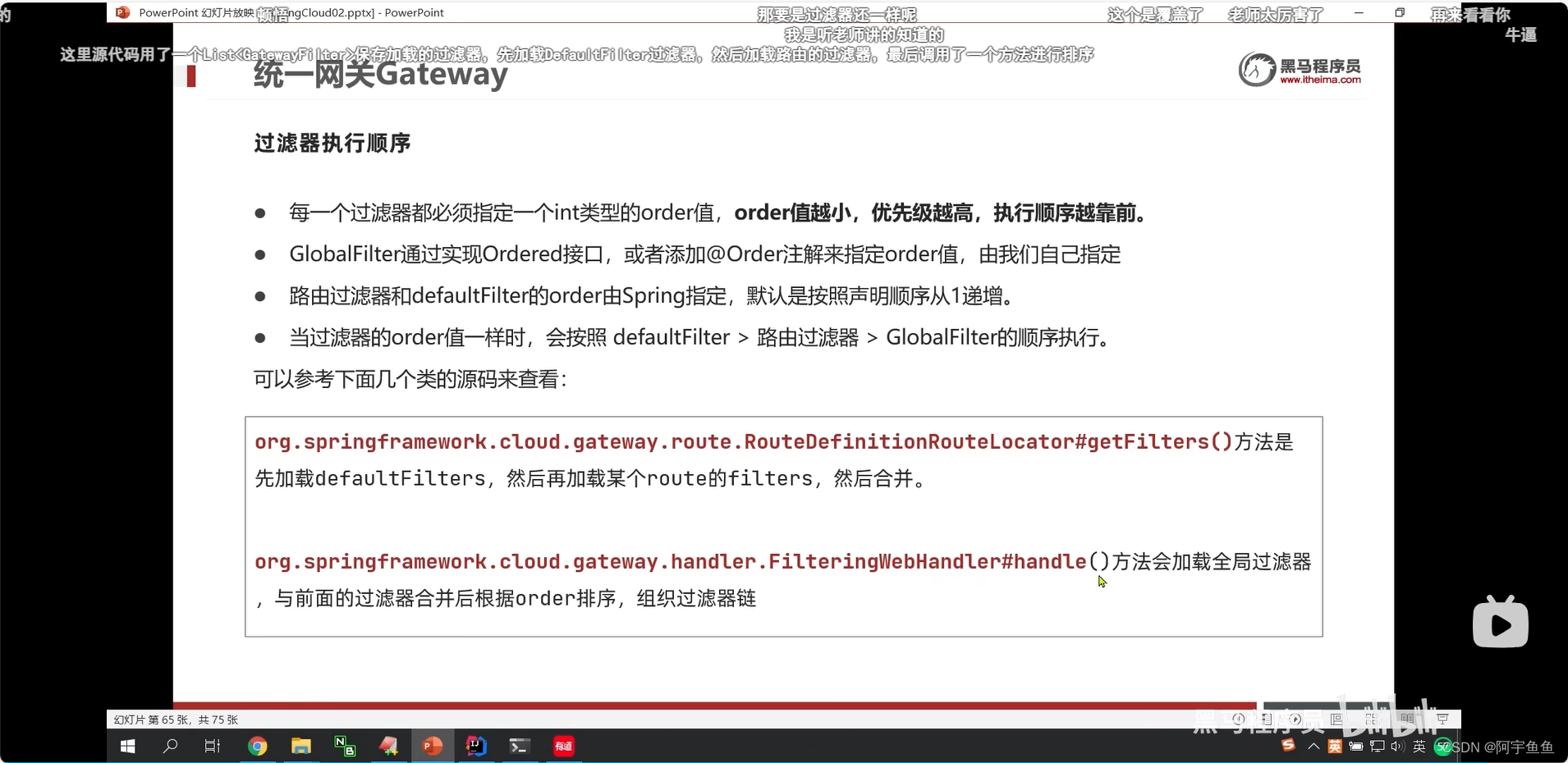Advance to next slide in status bar

[1295, 719]
